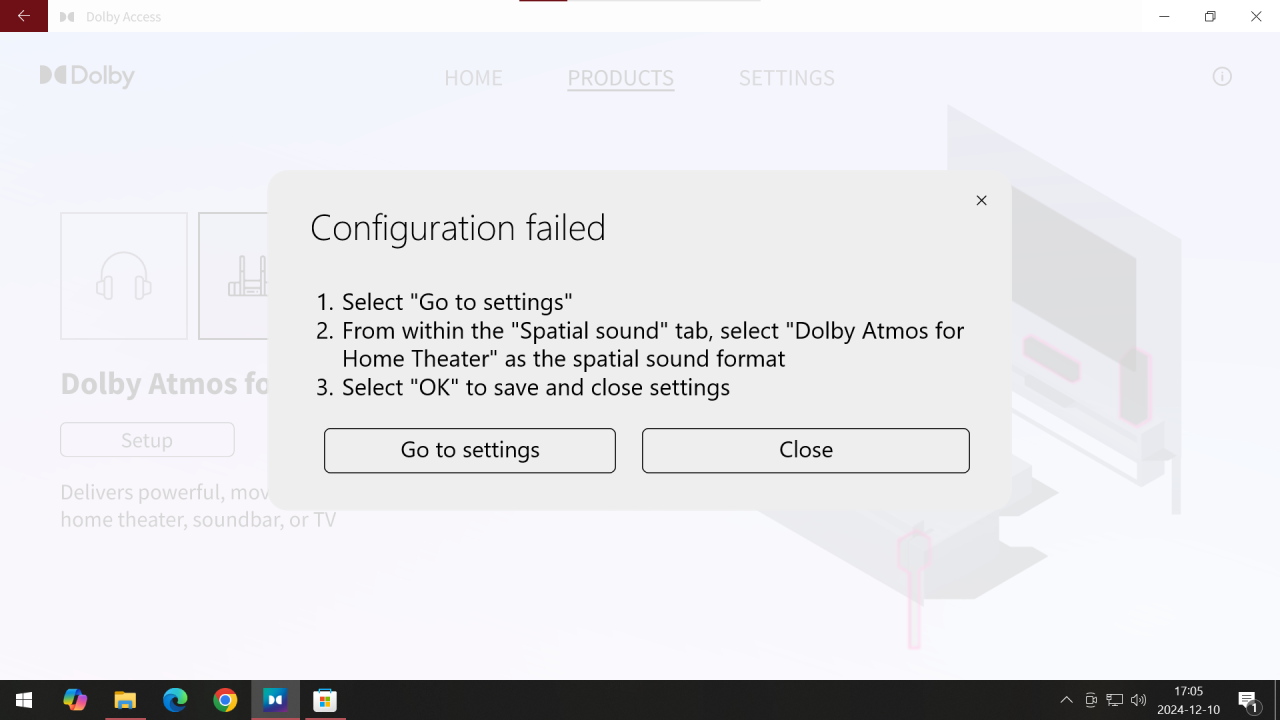
Task: Close the Configuration failed dialog with X
Action: click(x=981, y=200)
